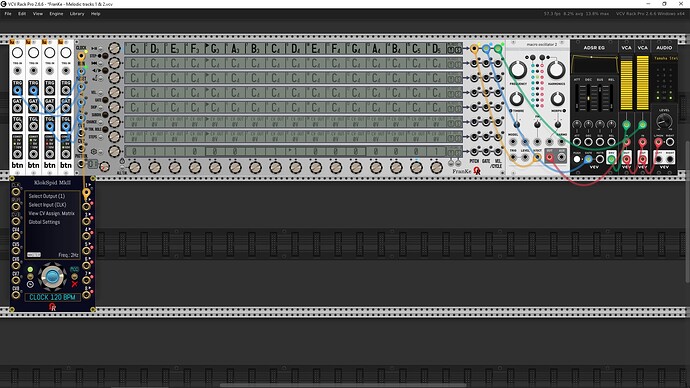Click the left model select button on macro oscillator
Image resolution: width=690 pixels, height=388 pixels.
click(x=532, y=58)
